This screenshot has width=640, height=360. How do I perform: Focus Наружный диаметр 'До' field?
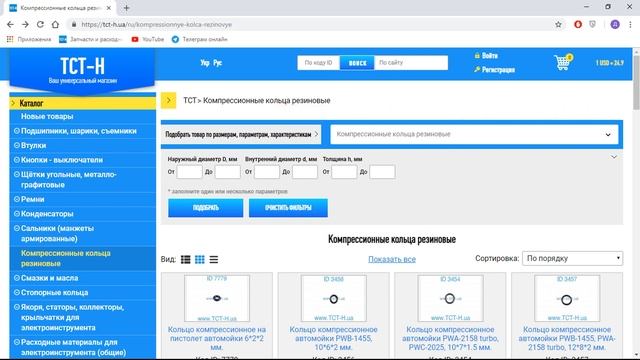point(228,172)
